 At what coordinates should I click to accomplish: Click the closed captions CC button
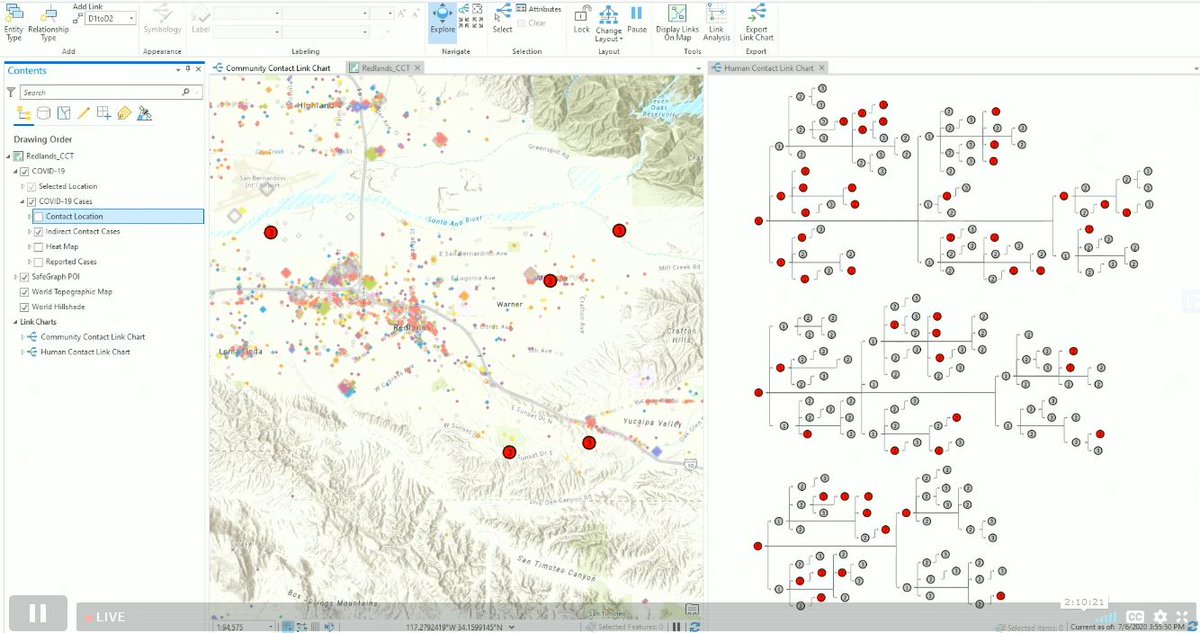click(x=1136, y=616)
